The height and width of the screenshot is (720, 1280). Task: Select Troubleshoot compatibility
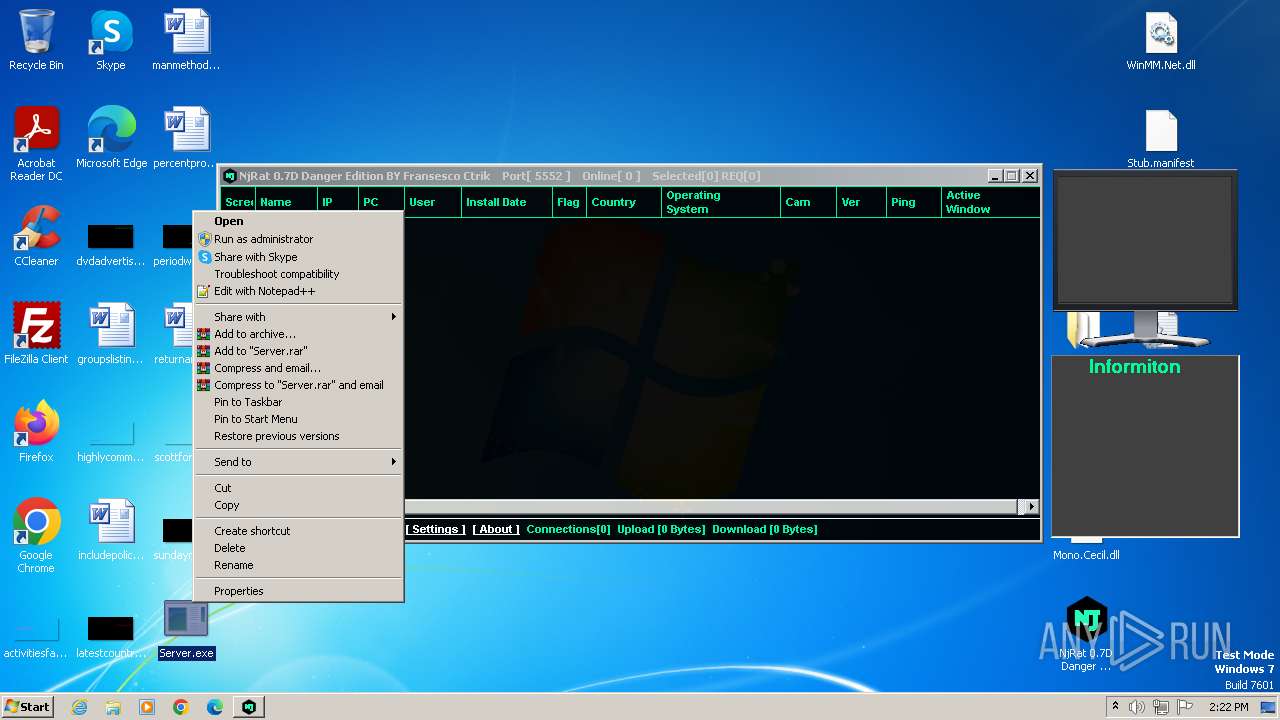click(x=298, y=274)
